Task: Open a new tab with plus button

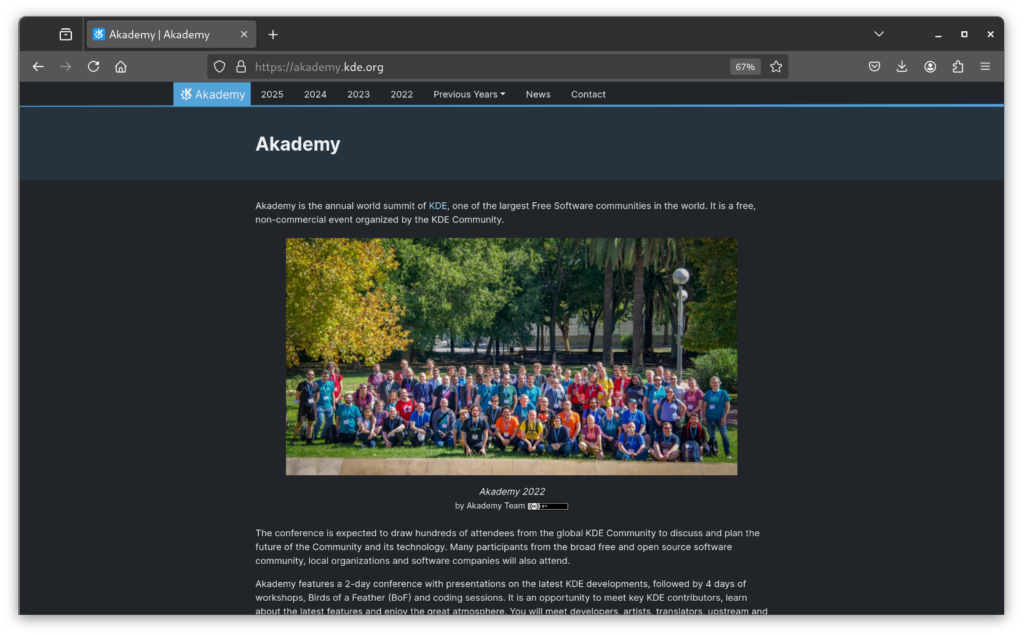Action: pyautogui.click(x=273, y=34)
